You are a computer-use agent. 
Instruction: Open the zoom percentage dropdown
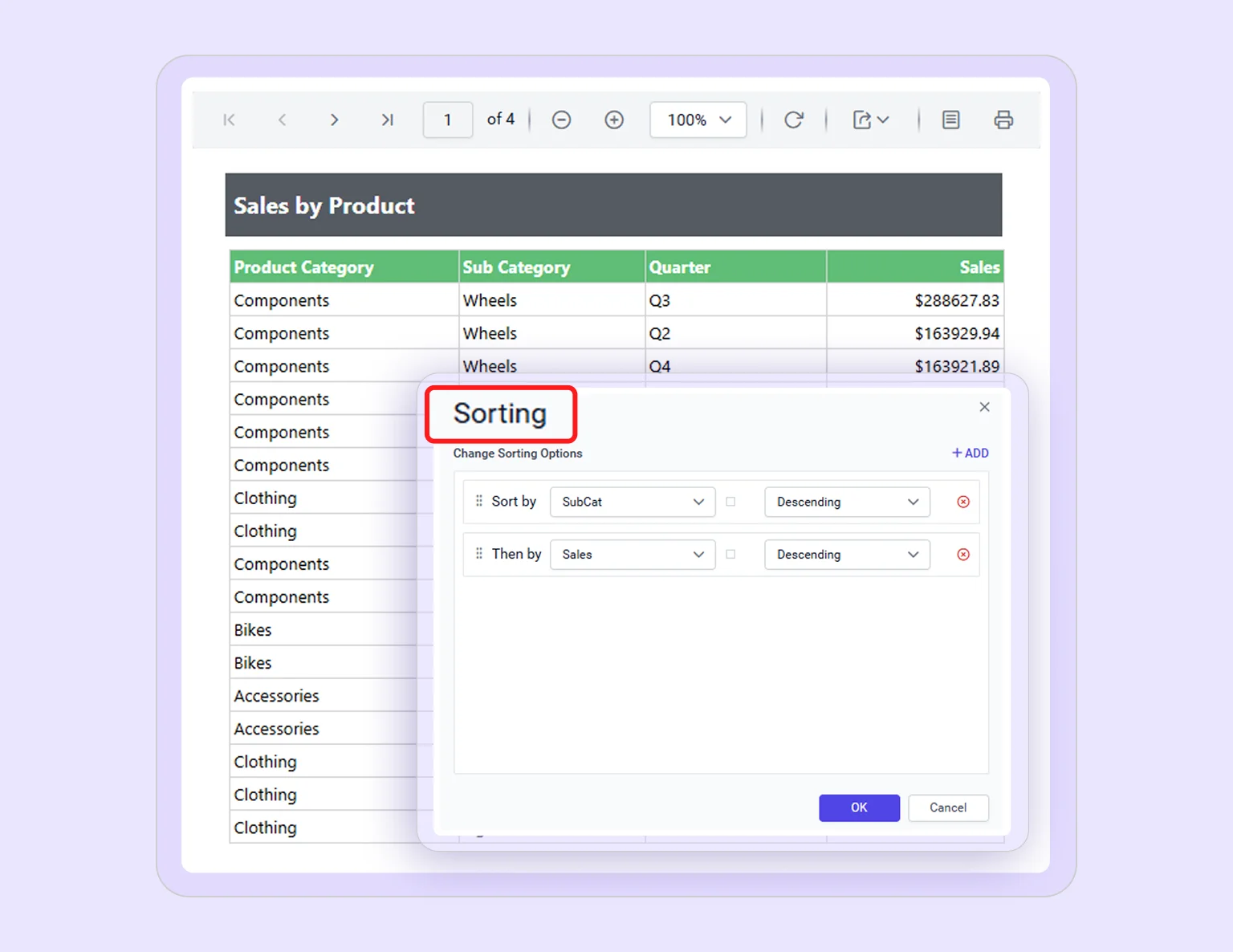click(x=698, y=120)
